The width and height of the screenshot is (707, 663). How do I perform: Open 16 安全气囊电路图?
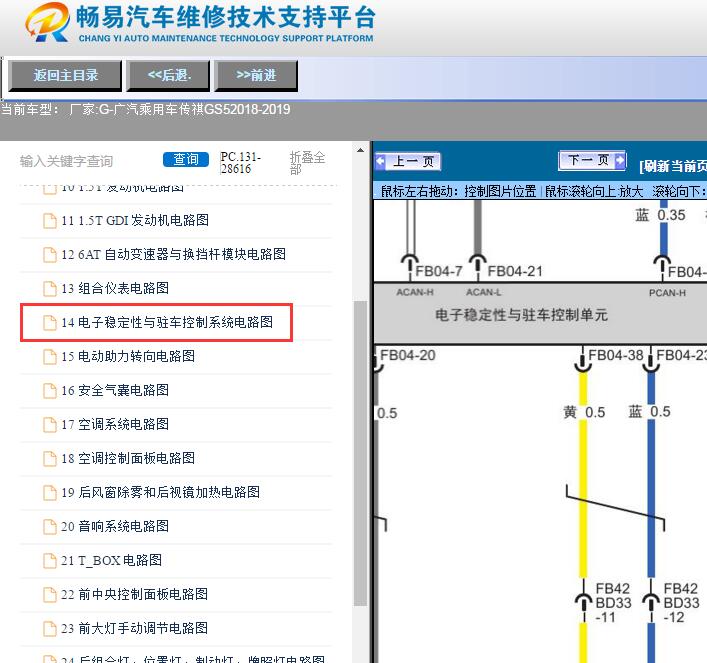pyautogui.click(x=115, y=390)
